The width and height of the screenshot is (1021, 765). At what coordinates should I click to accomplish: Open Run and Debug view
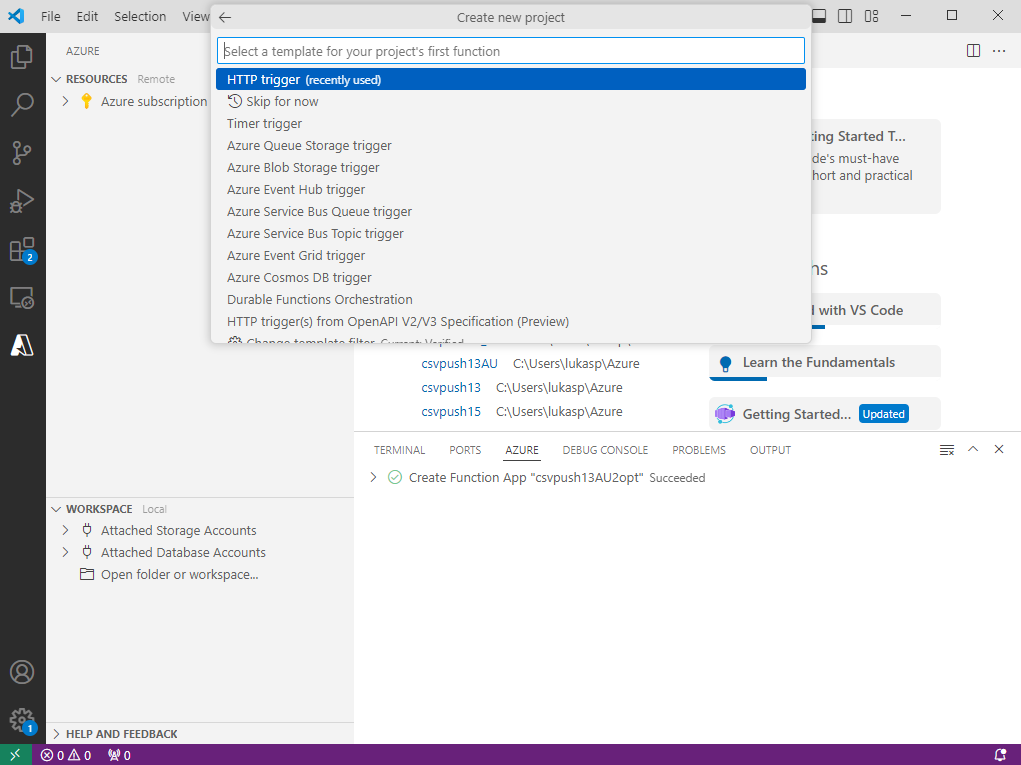[22, 201]
